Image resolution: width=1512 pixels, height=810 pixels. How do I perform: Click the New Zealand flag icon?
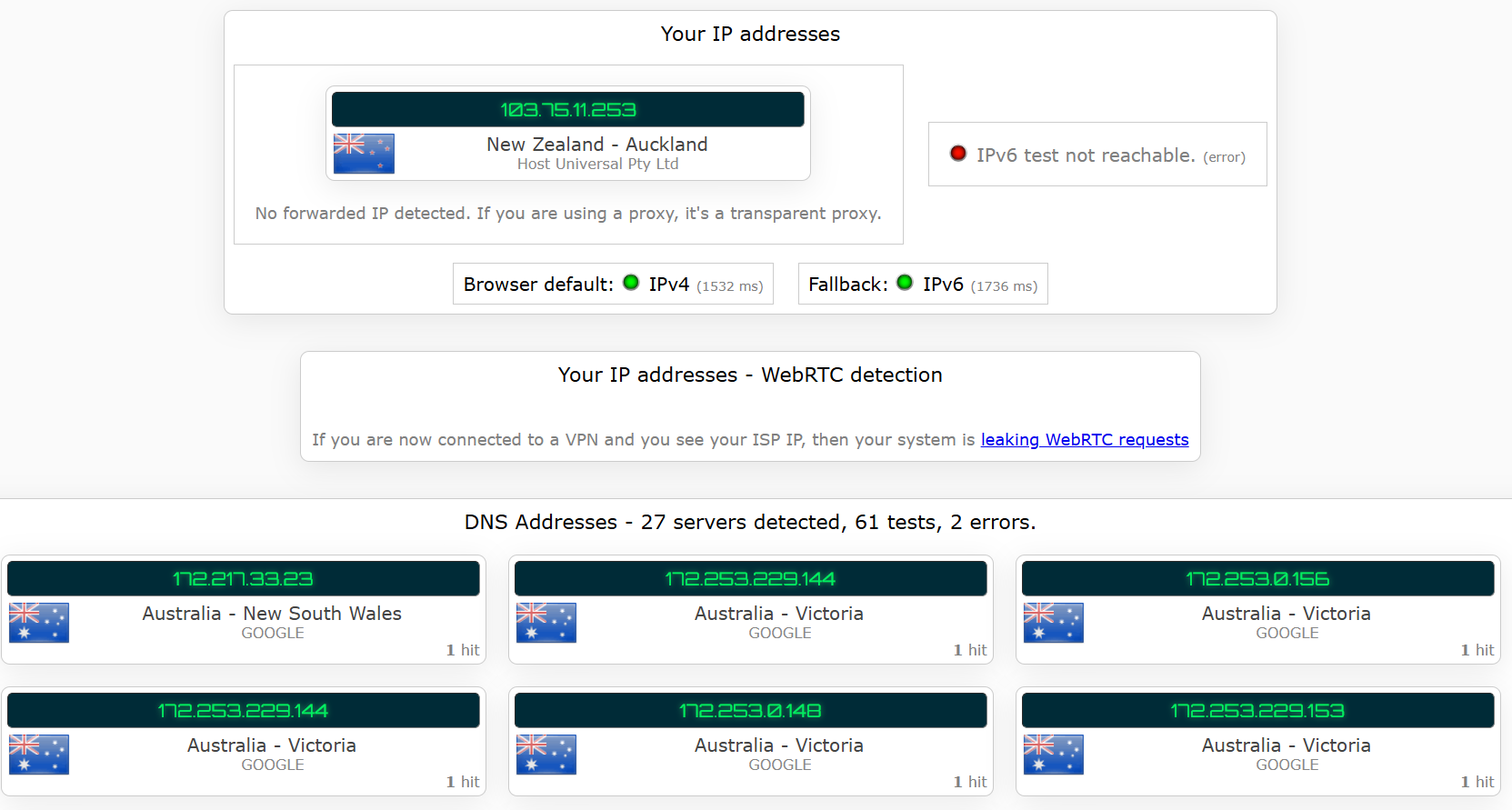point(364,154)
